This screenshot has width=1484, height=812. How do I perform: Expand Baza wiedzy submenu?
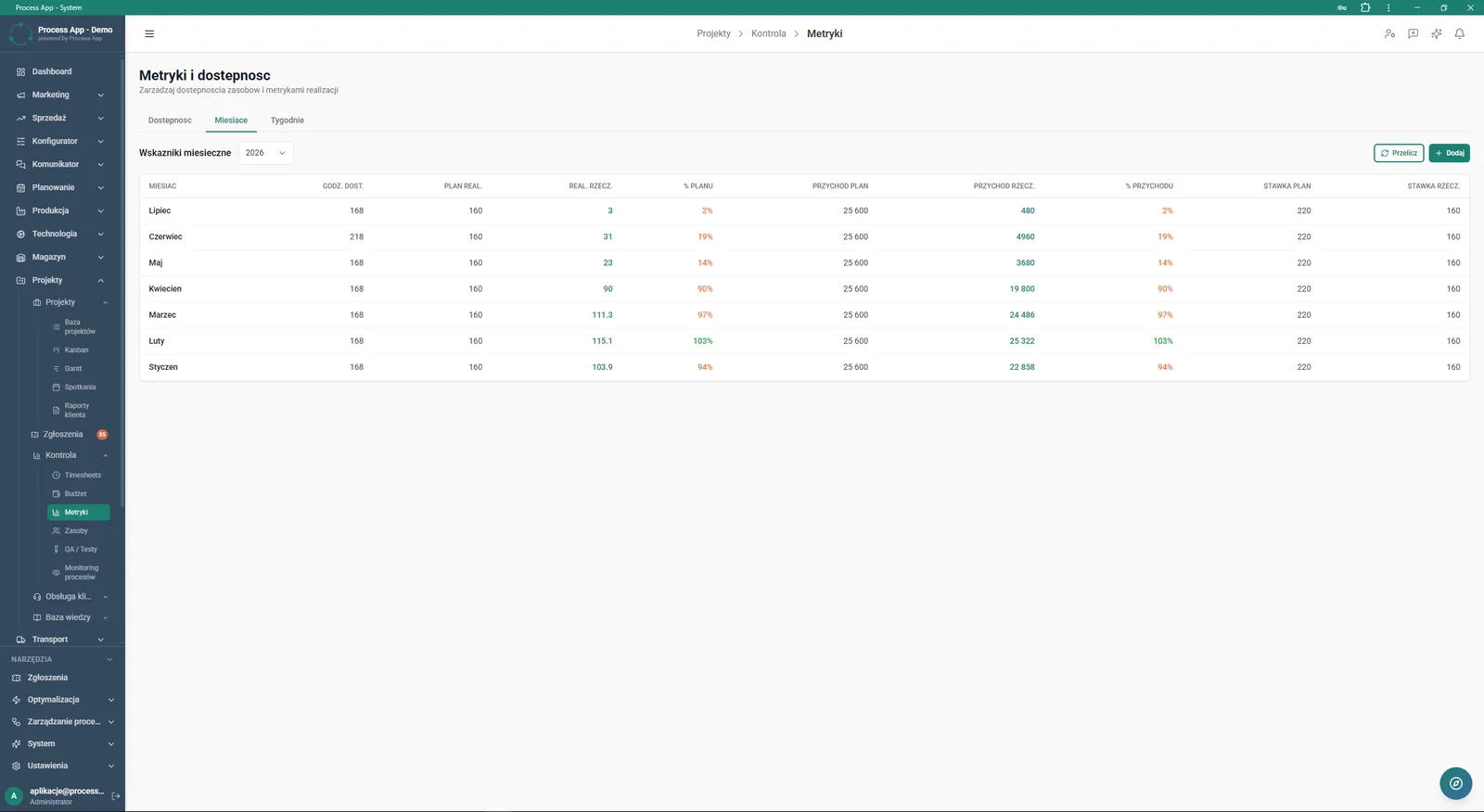69,617
